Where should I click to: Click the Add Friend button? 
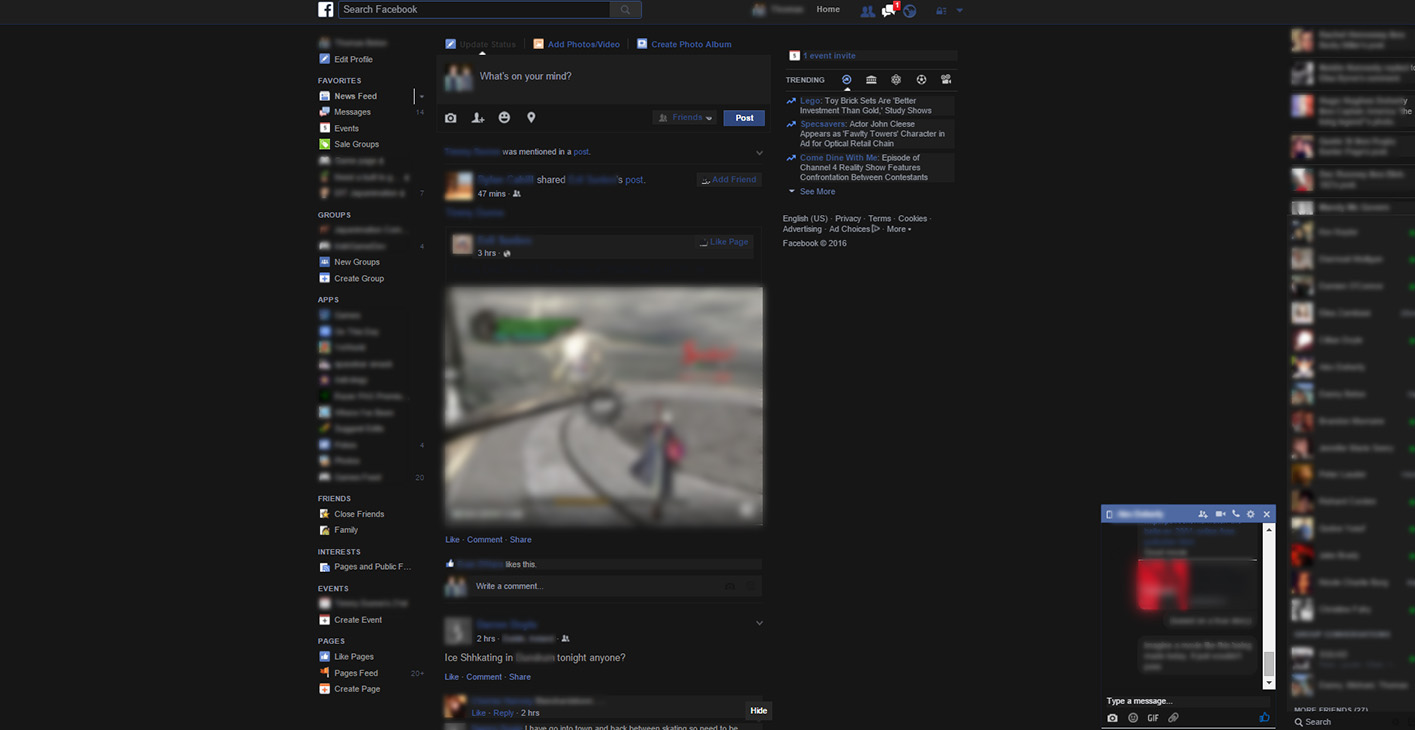click(x=729, y=180)
